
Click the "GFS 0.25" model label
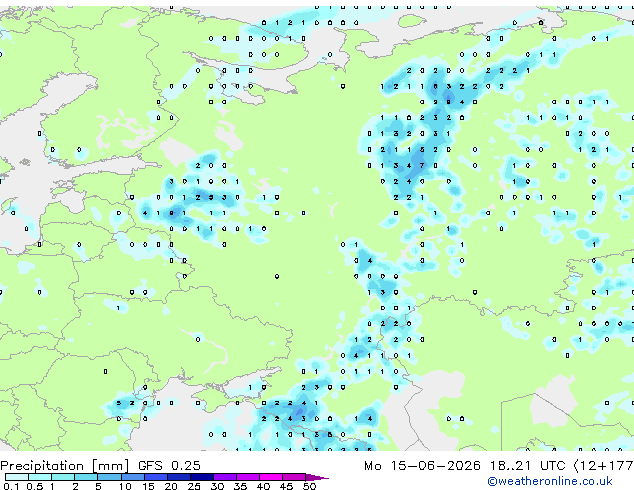point(169,466)
